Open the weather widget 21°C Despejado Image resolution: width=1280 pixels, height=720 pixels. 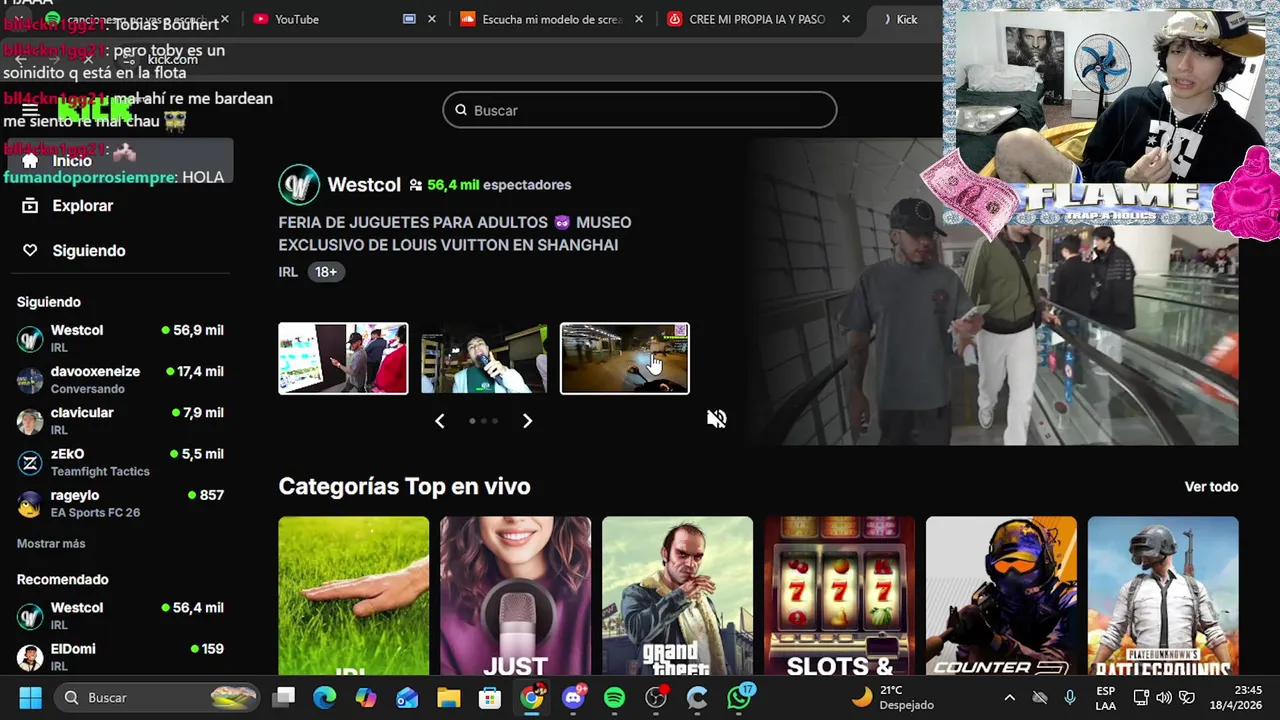coord(892,697)
